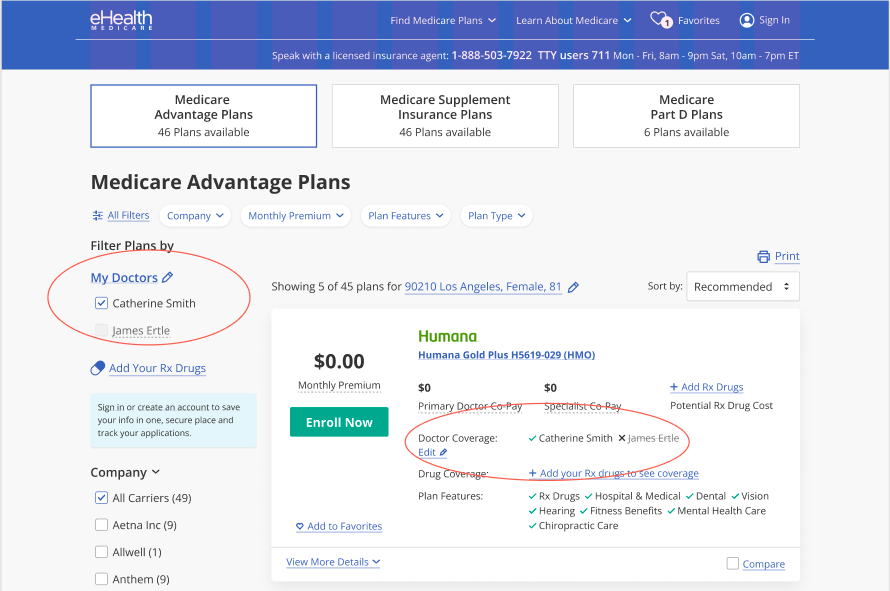The width and height of the screenshot is (890, 591).
Task: Open the Monthly Premium filter dropdown
Action: click(296, 216)
